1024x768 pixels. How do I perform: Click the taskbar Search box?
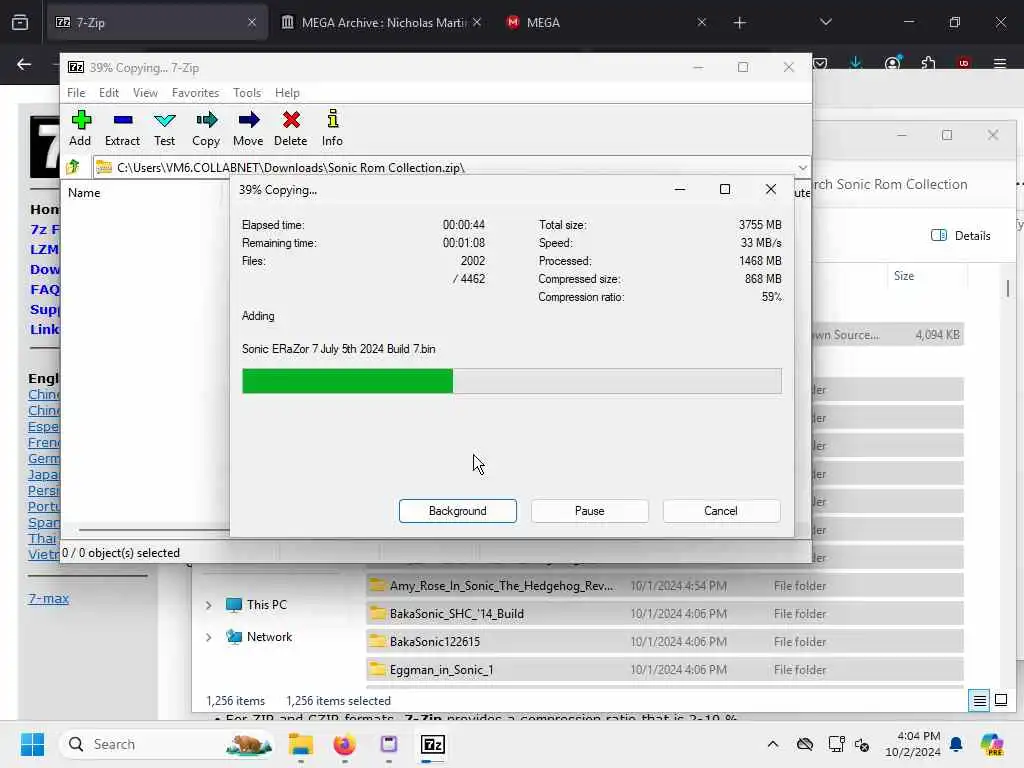168,744
